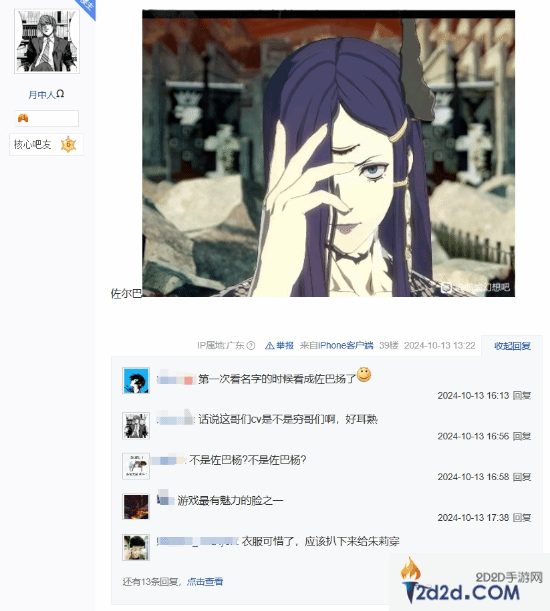Open poster's manga avatar image
Image resolution: width=550 pixels, height=611 pixels.
pyautogui.click(x=47, y=41)
